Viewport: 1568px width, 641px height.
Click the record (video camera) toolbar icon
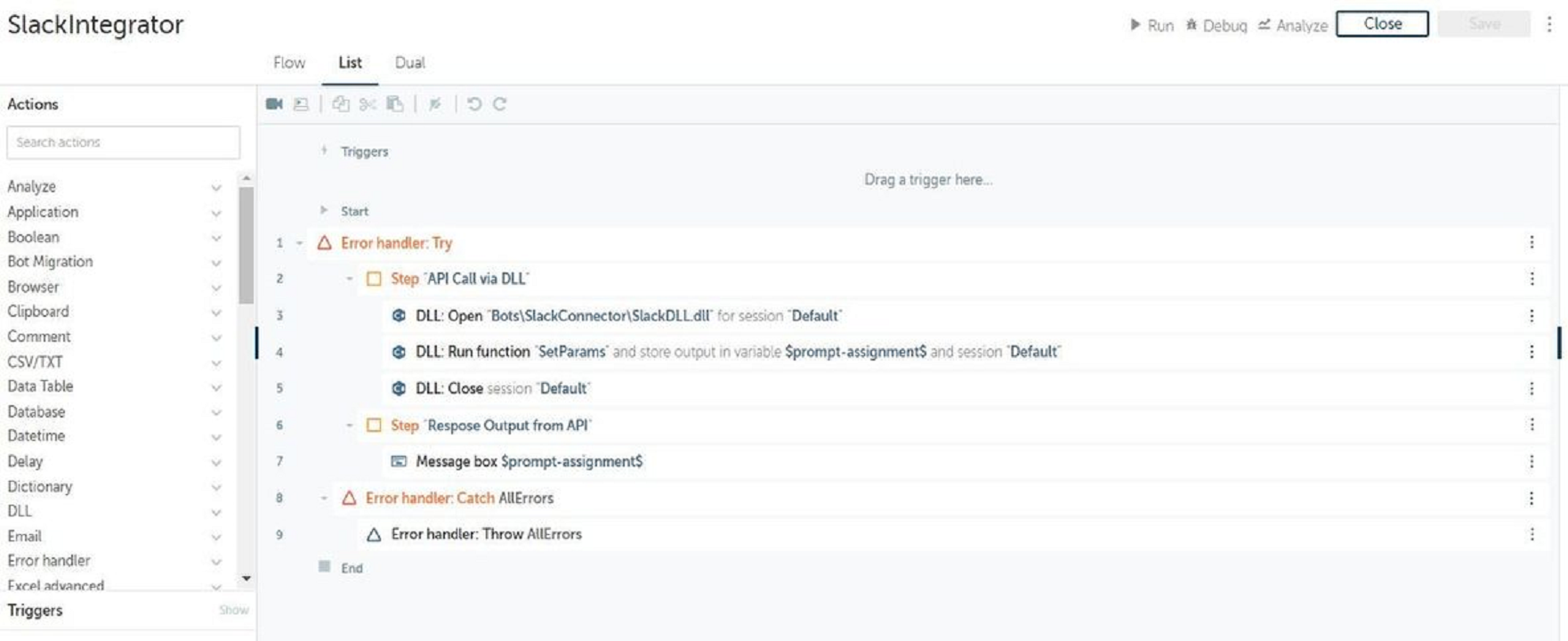pyautogui.click(x=274, y=104)
